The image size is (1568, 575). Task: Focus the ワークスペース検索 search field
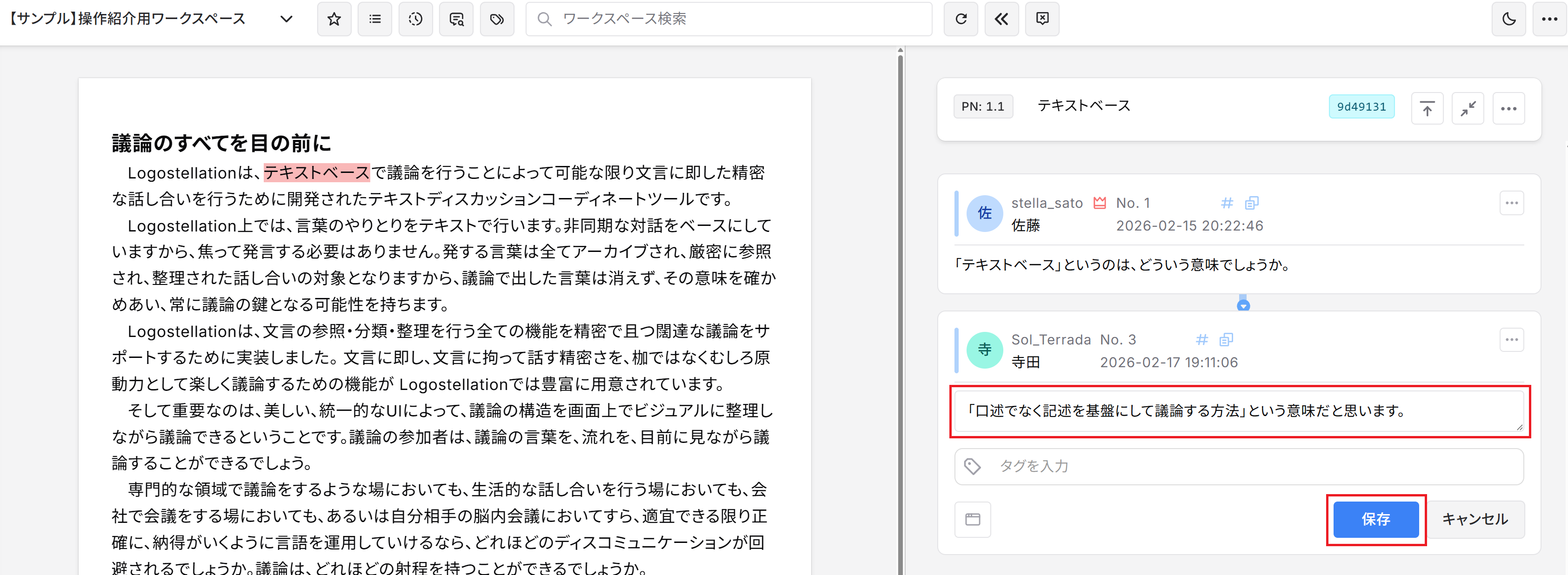728,19
